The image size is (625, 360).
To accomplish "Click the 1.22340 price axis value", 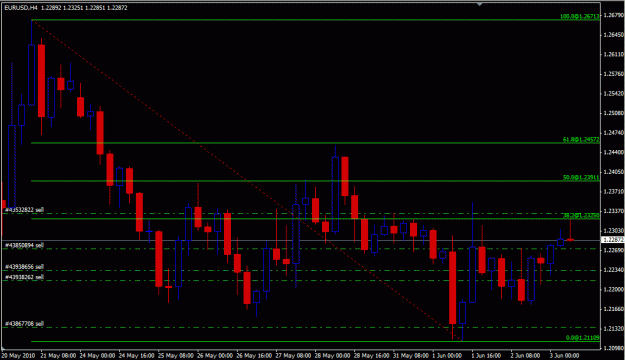I will 614,270.
